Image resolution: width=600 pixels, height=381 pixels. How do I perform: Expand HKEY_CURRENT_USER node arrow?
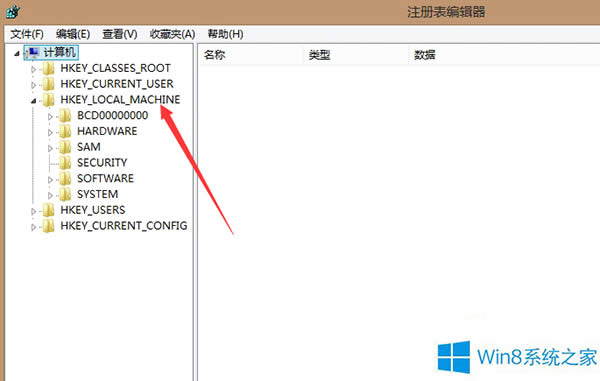point(34,85)
